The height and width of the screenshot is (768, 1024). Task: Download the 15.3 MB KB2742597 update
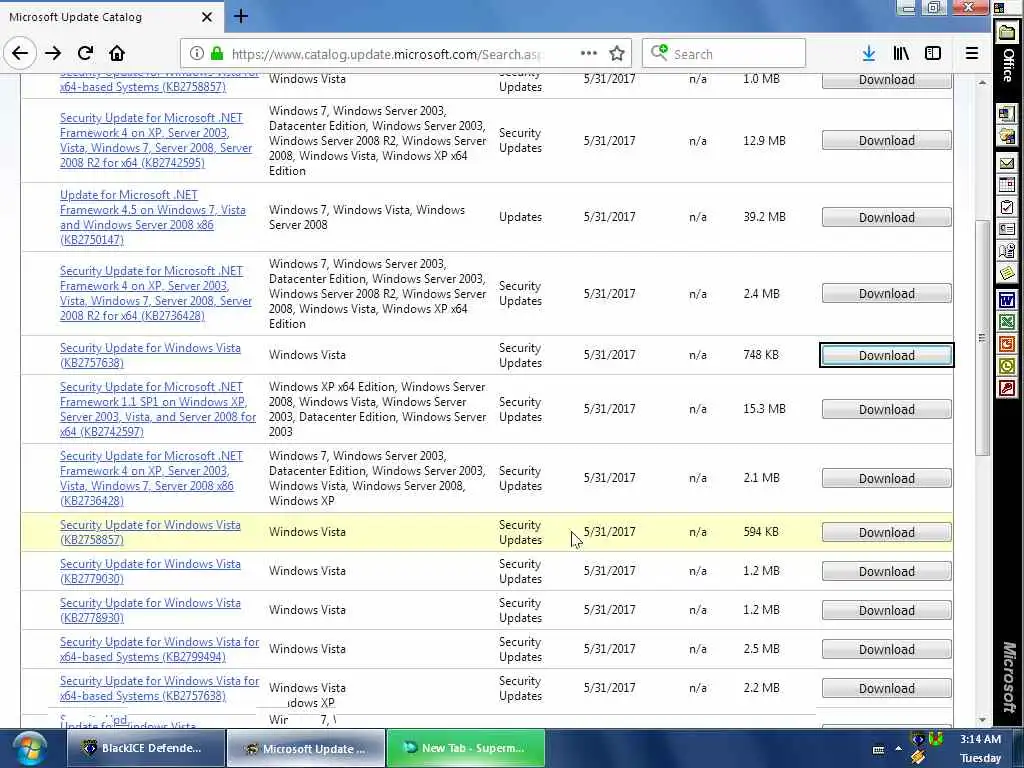tap(886, 409)
